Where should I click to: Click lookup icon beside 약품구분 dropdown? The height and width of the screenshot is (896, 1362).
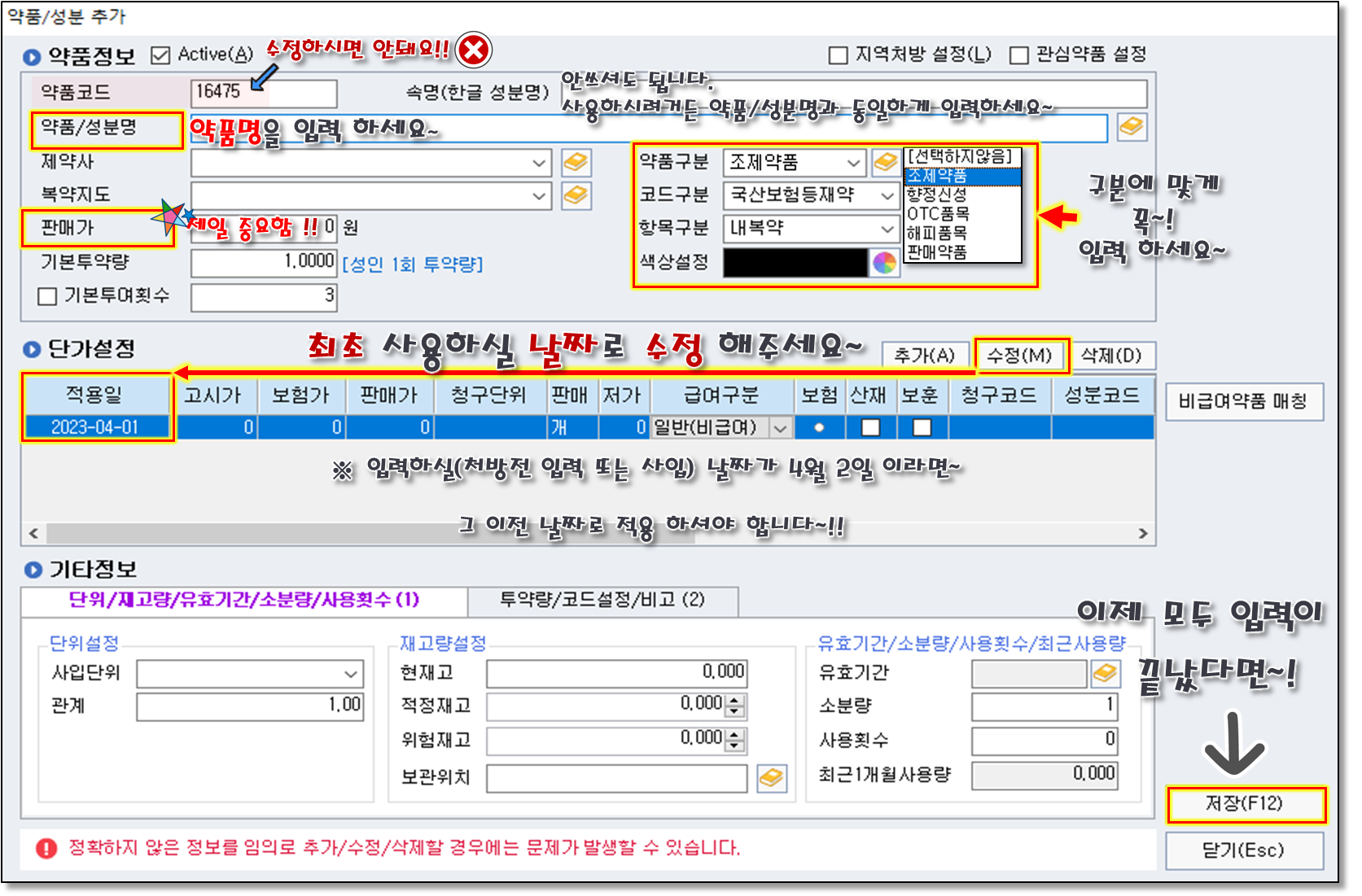pos(885,162)
